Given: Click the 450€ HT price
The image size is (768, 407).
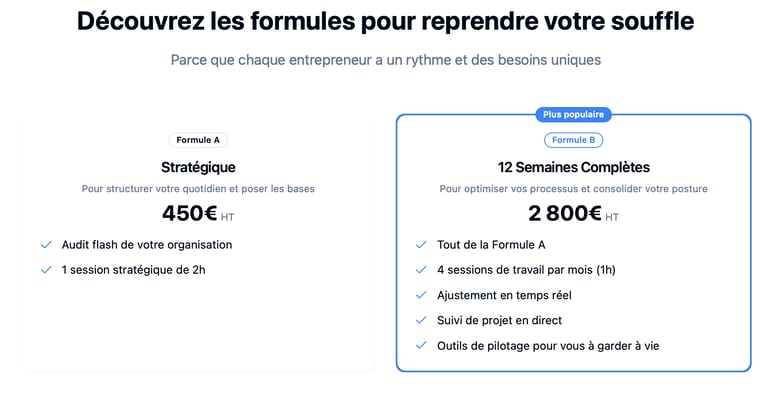Looking at the screenshot, I should point(197,213).
